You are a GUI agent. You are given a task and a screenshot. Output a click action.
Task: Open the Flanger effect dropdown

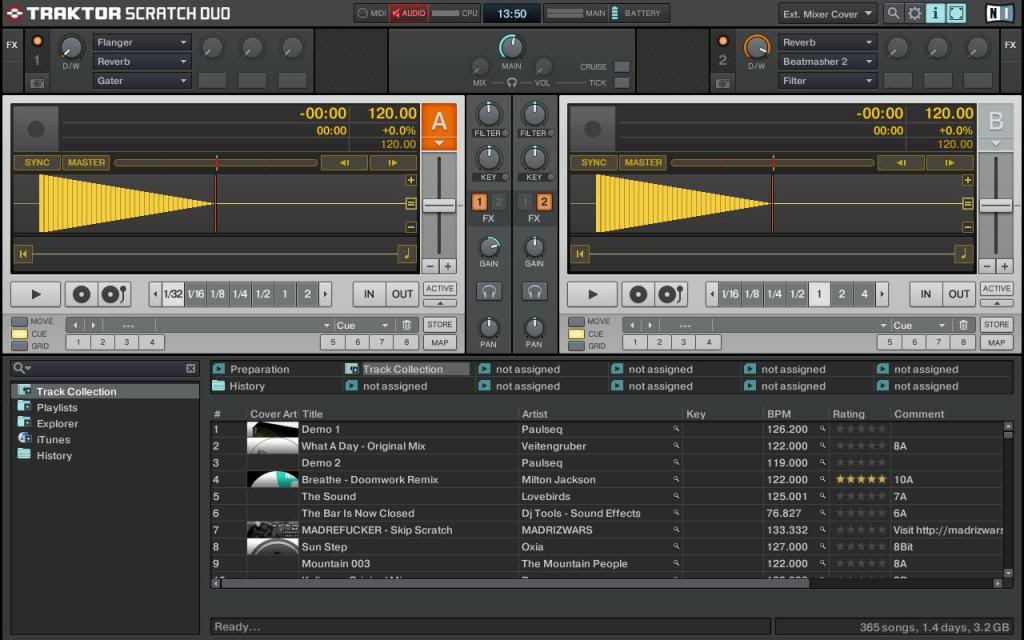141,43
